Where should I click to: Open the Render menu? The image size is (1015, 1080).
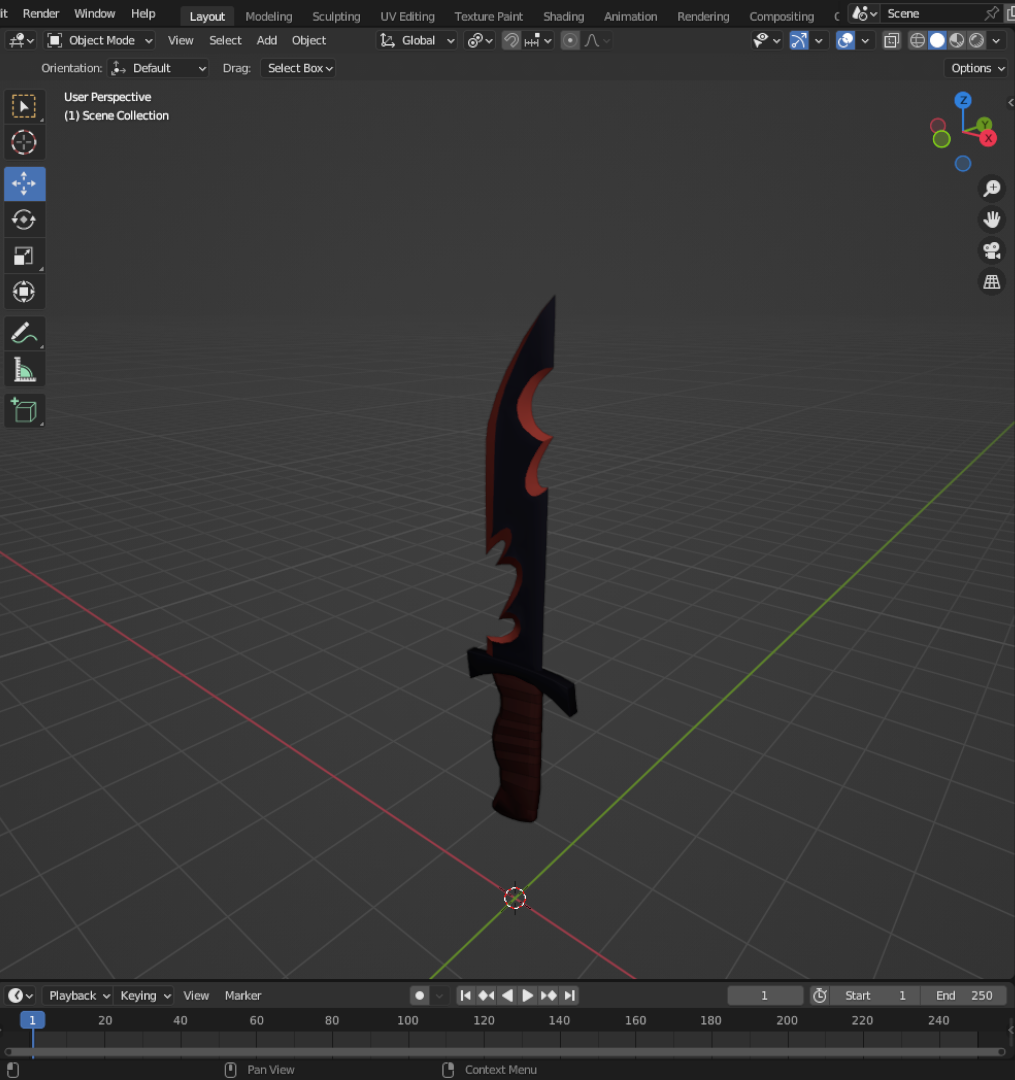pos(41,13)
